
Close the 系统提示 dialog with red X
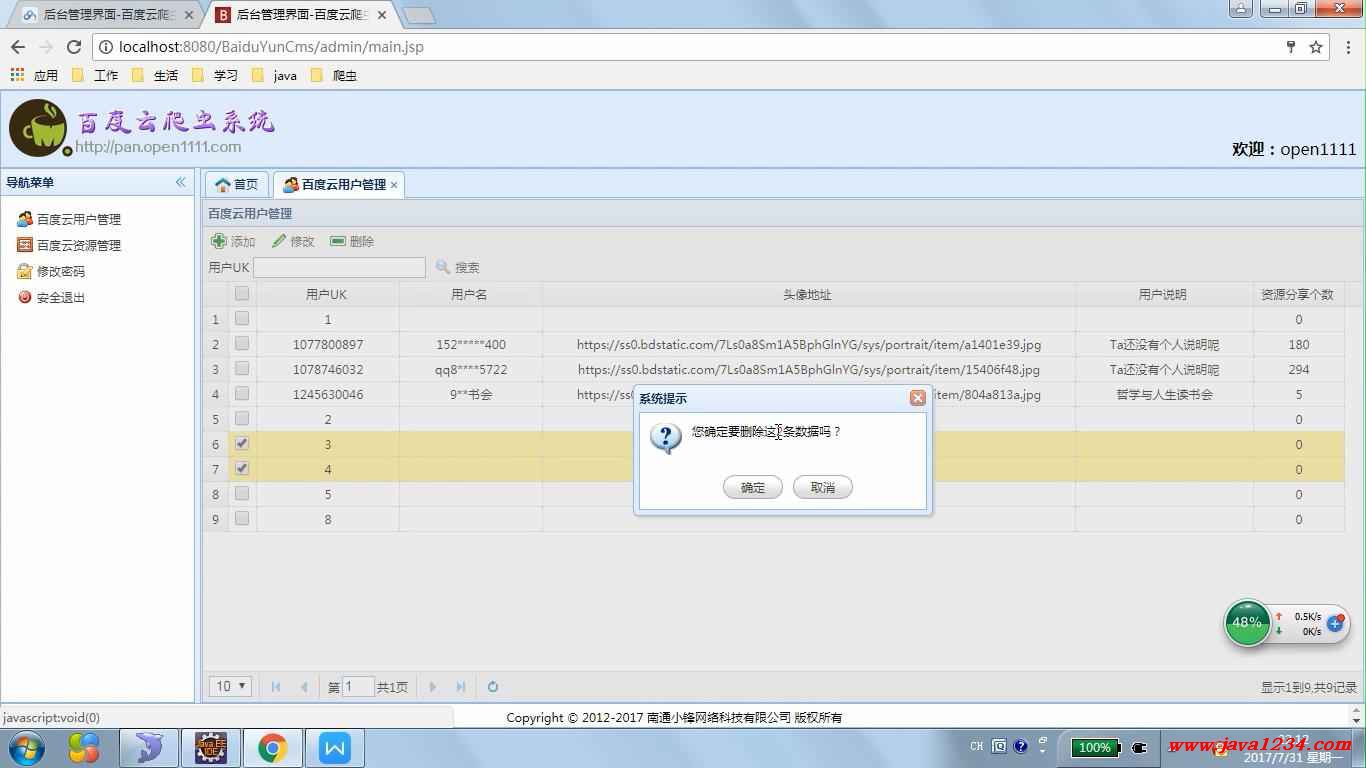917,398
